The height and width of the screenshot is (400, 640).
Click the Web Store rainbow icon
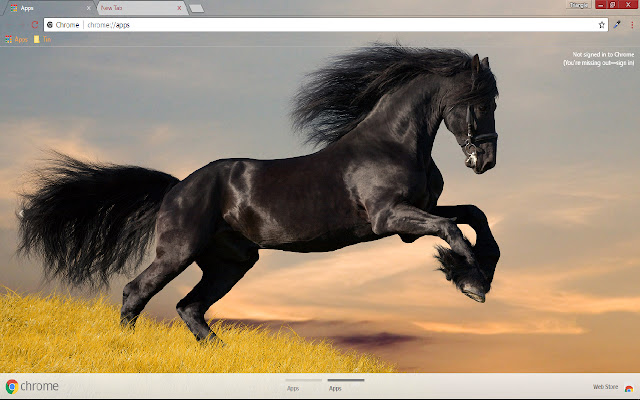click(x=629, y=388)
